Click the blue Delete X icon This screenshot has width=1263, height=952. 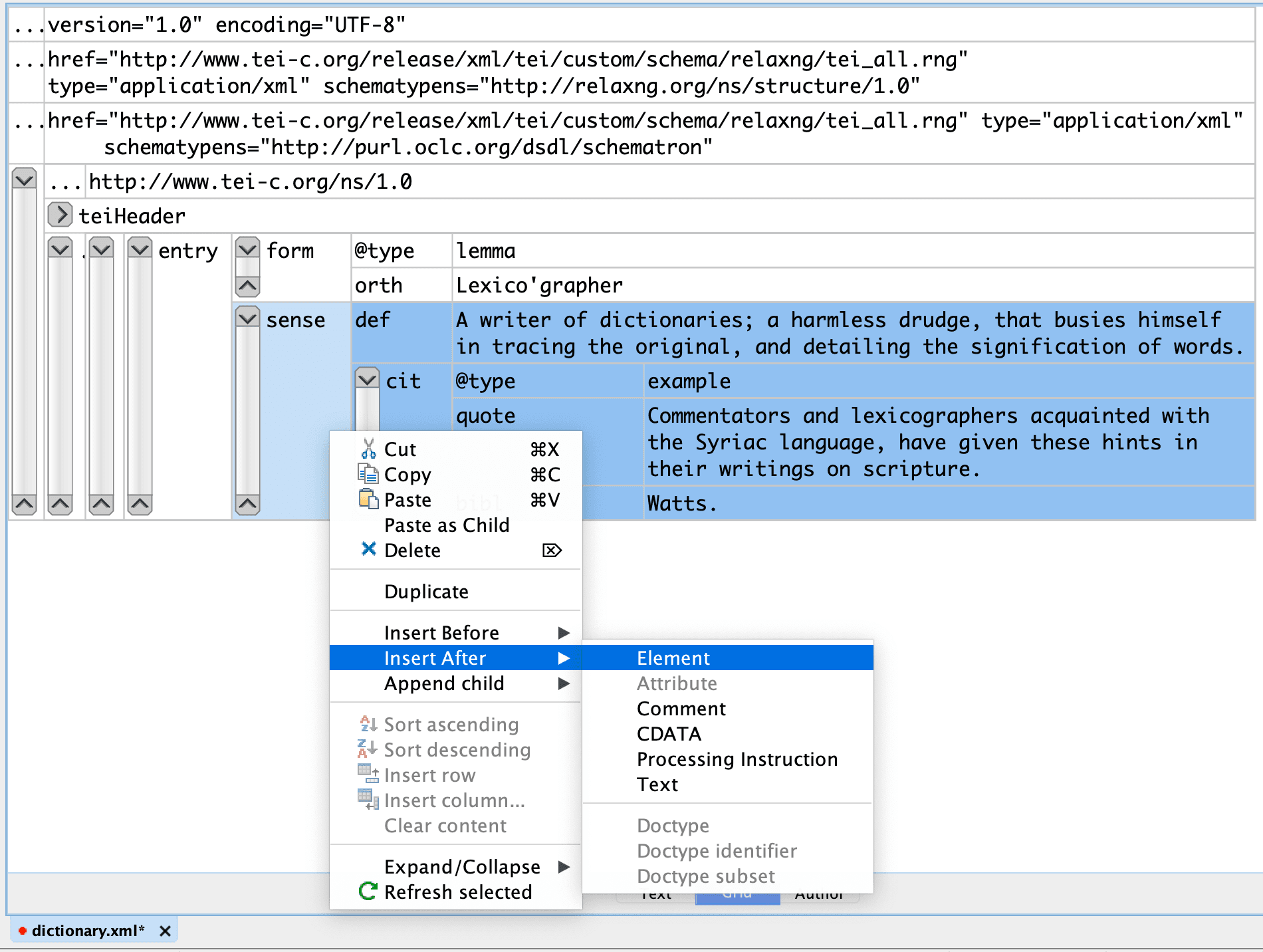368,550
